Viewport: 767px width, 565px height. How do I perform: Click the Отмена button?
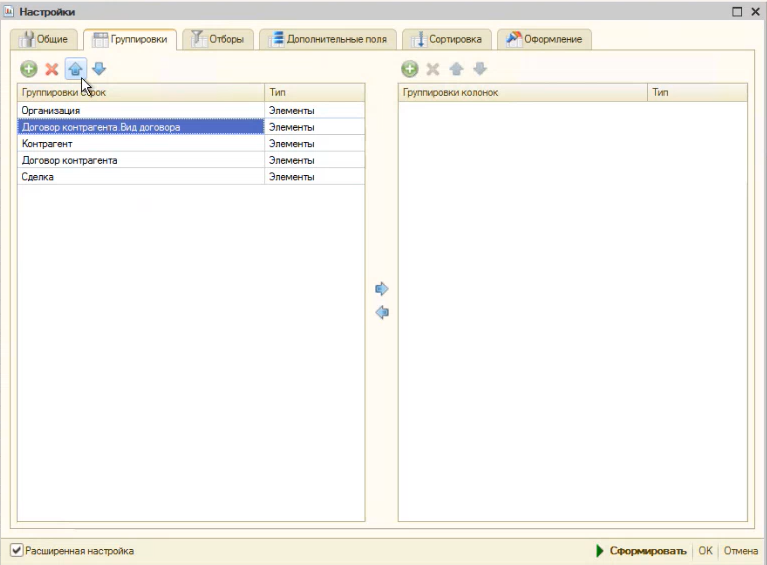tap(741, 550)
